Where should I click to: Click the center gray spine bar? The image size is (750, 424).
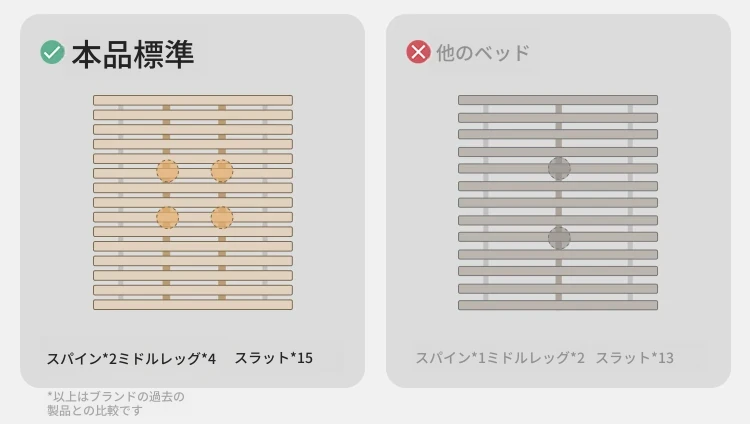(x=559, y=202)
